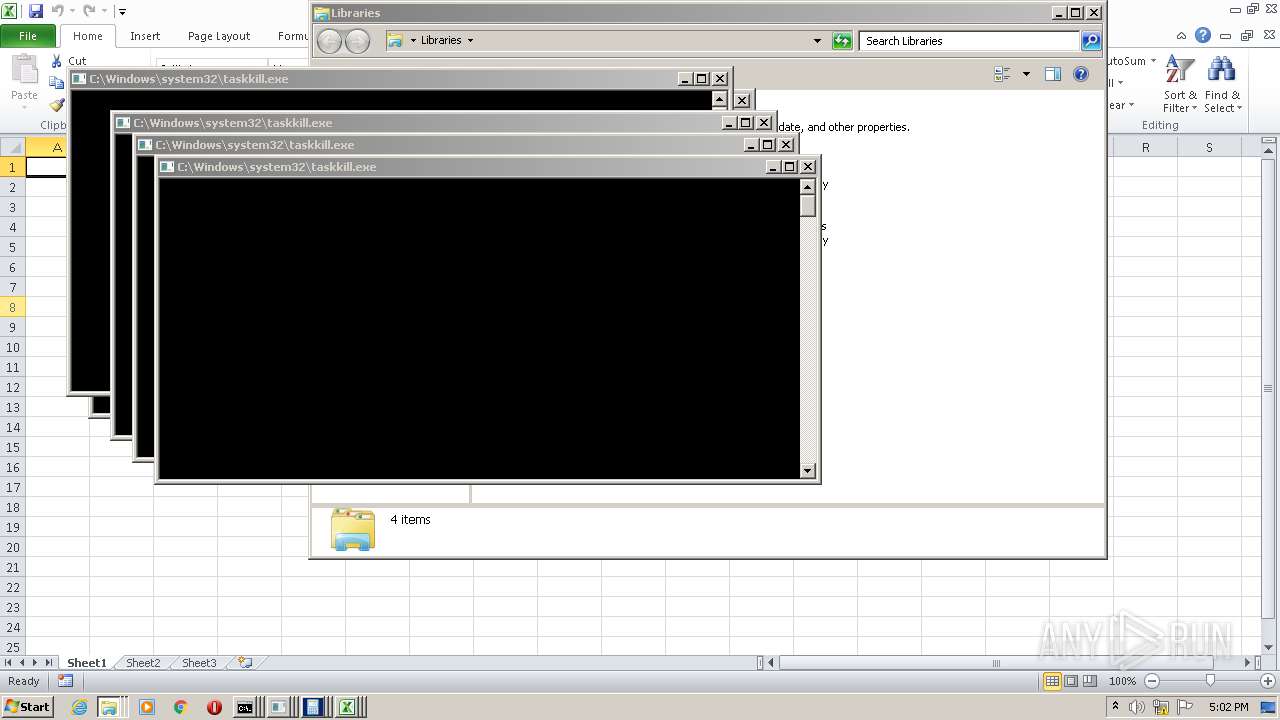
Task: Click the up arrow of taskkill scrollbar
Action: click(808, 187)
